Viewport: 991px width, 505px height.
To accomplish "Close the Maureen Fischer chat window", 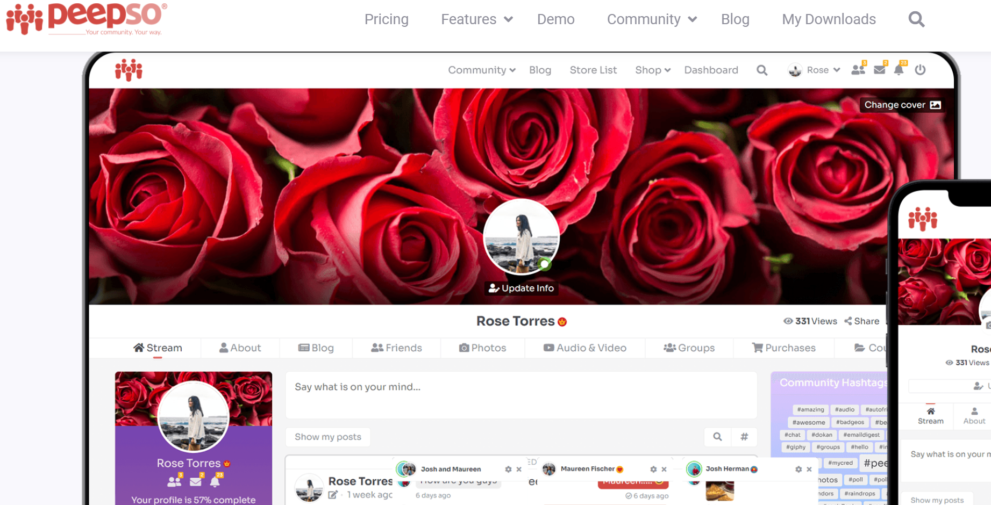I will (663, 469).
